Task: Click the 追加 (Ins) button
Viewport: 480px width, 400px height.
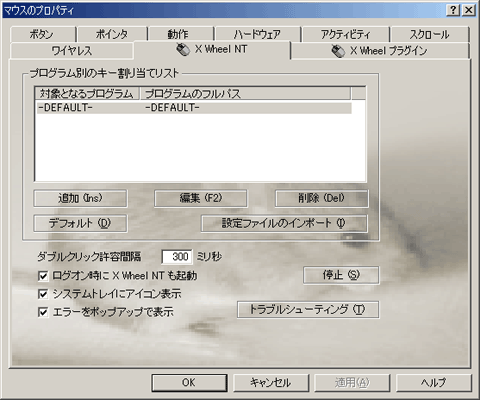Action: [x=80, y=198]
